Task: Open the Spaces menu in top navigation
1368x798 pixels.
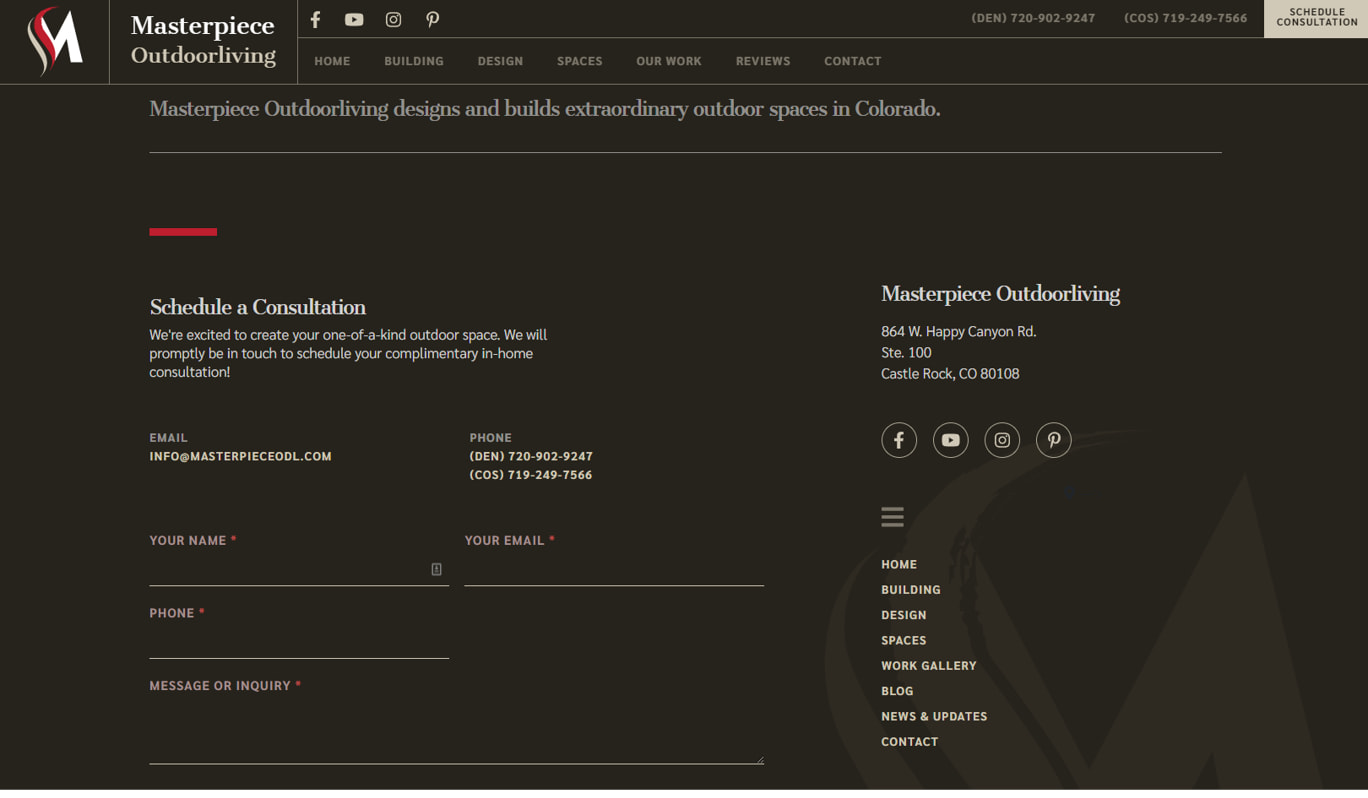Action: (x=580, y=61)
